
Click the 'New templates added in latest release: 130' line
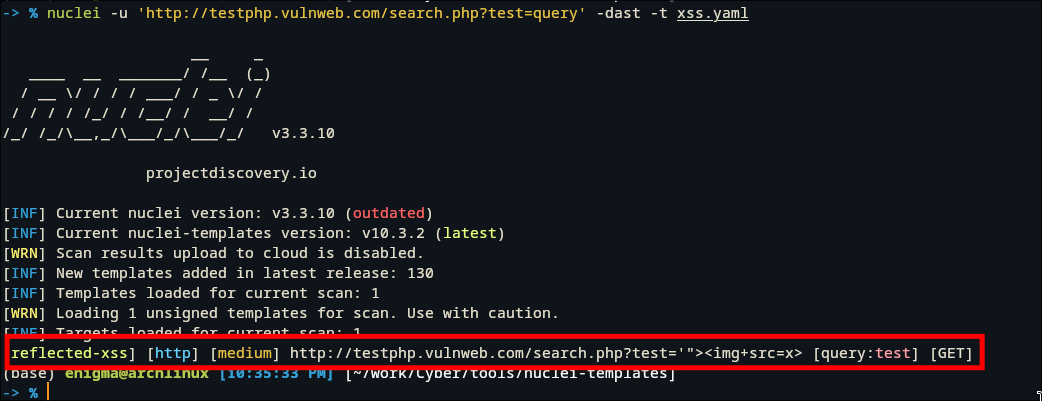coord(244,273)
